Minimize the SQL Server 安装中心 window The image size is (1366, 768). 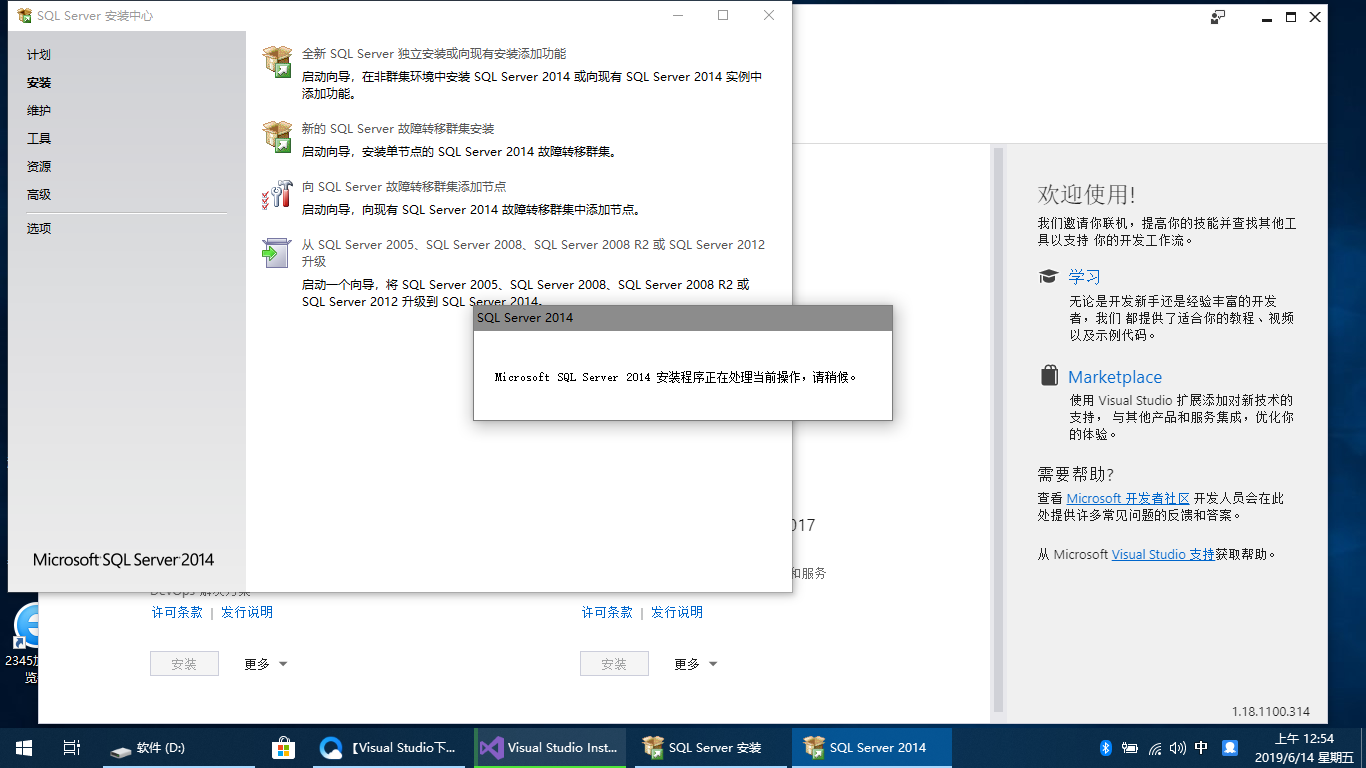click(x=677, y=16)
